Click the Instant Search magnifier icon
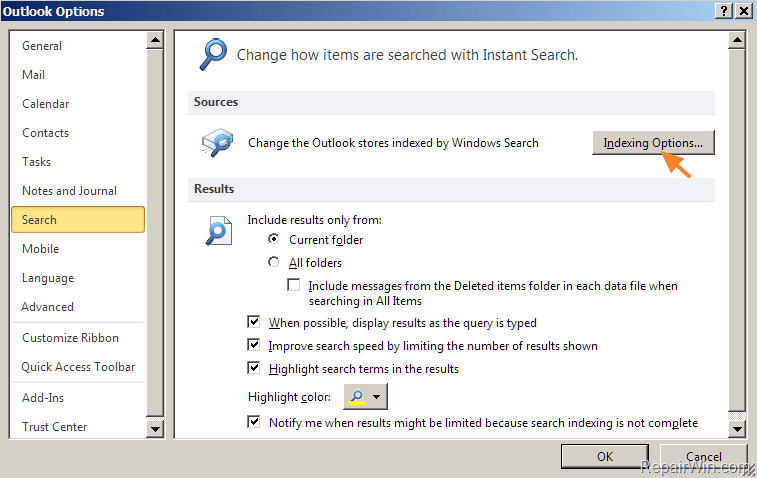 213,54
